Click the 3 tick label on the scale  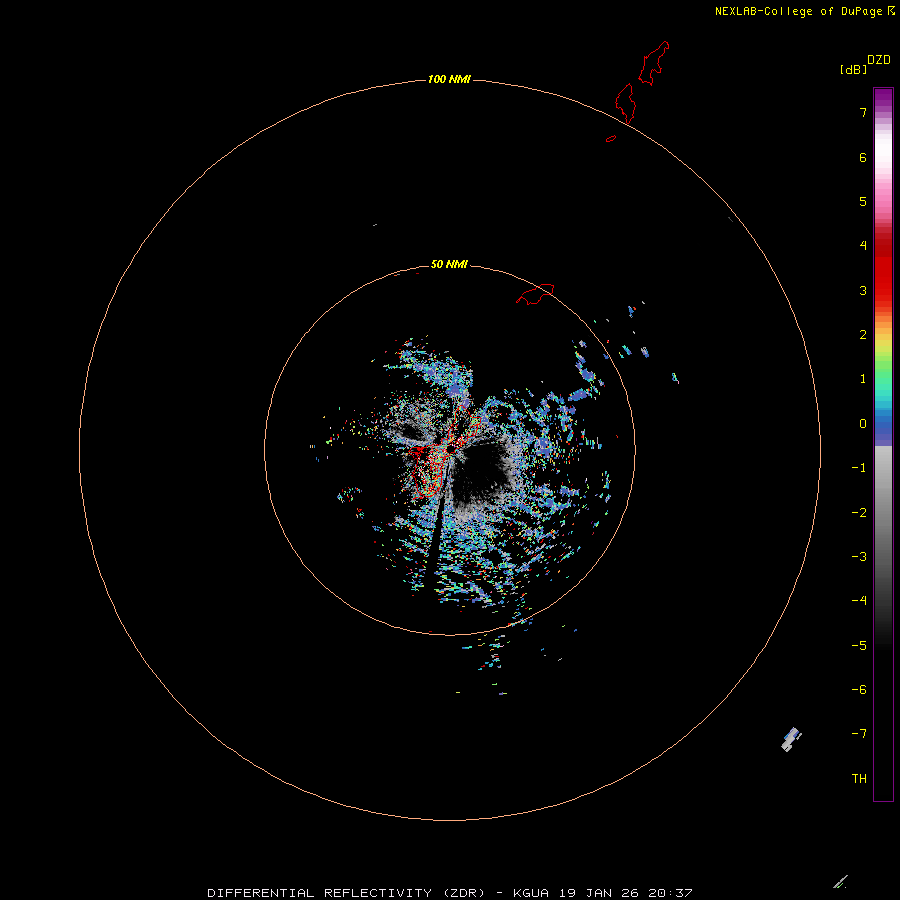863,290
